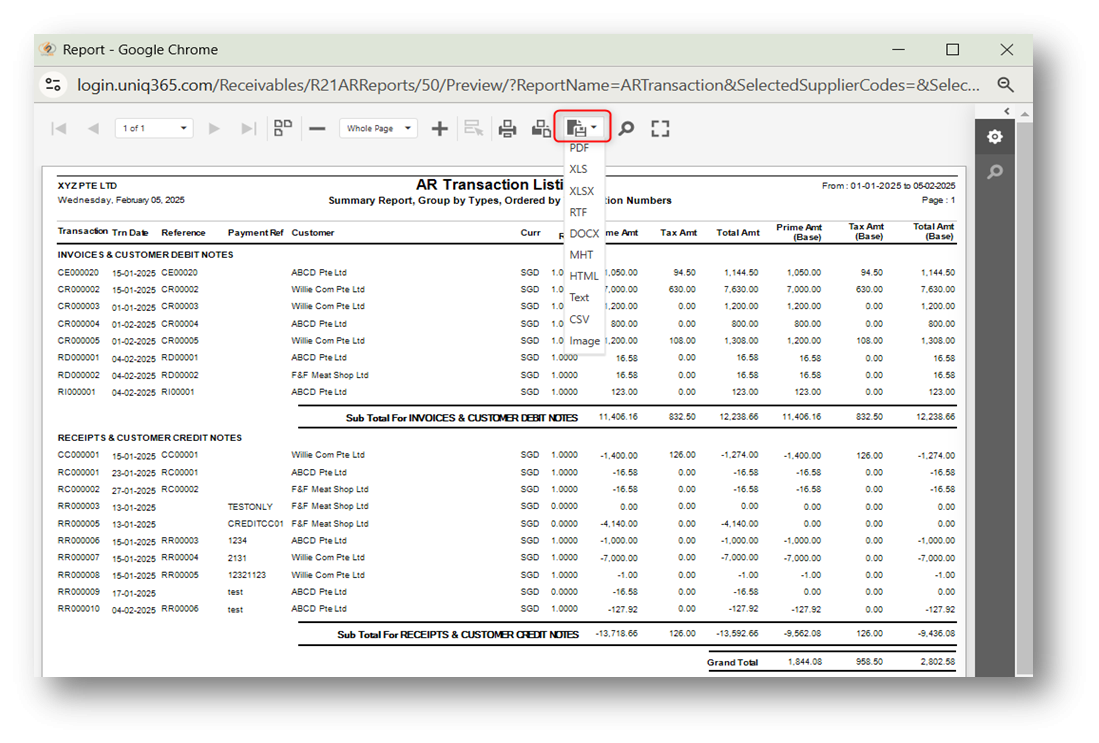
Task: Go to first page of report
Action: pyautogui.click(x=59, y=128)
